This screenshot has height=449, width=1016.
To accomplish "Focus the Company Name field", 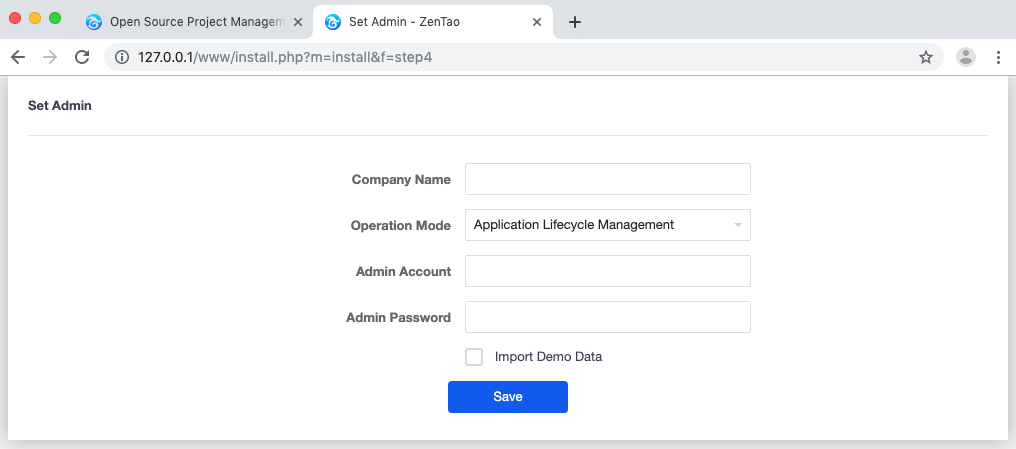I will tap(607, 179).
